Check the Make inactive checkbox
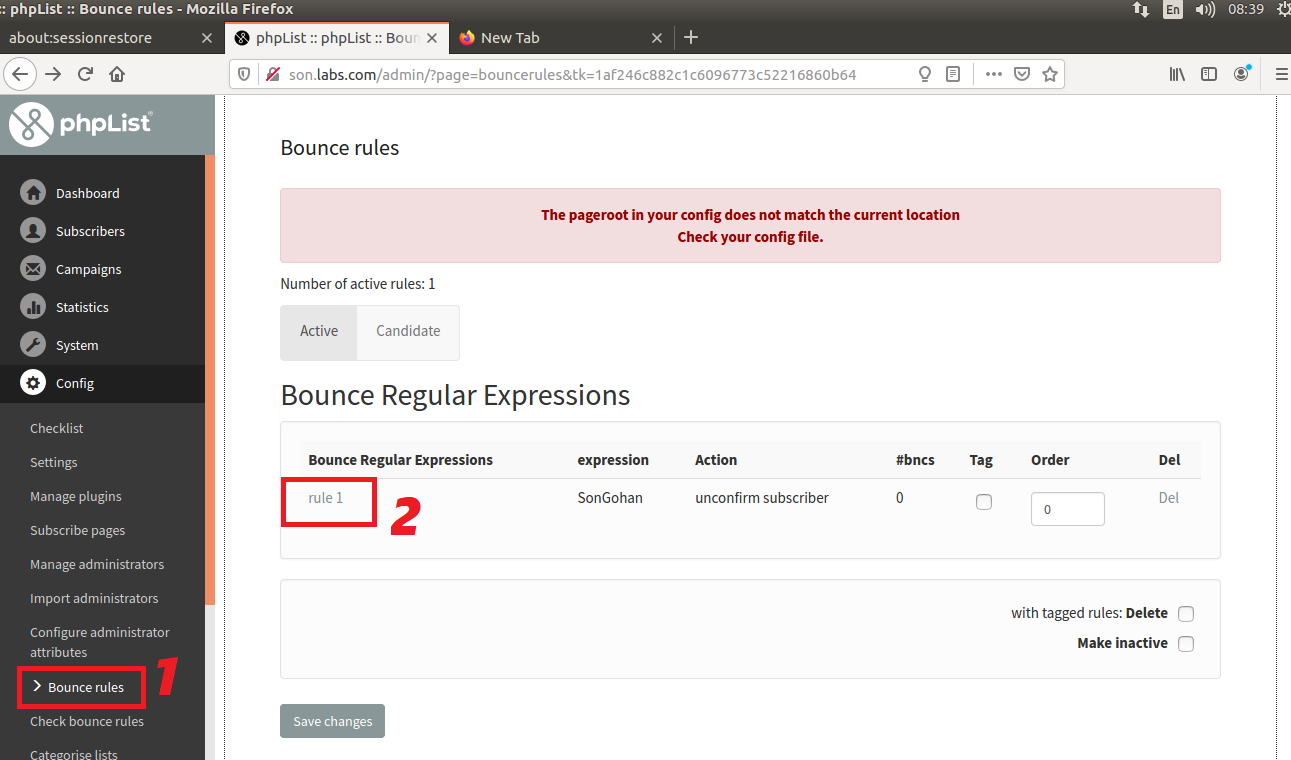 click(1186, 643)
